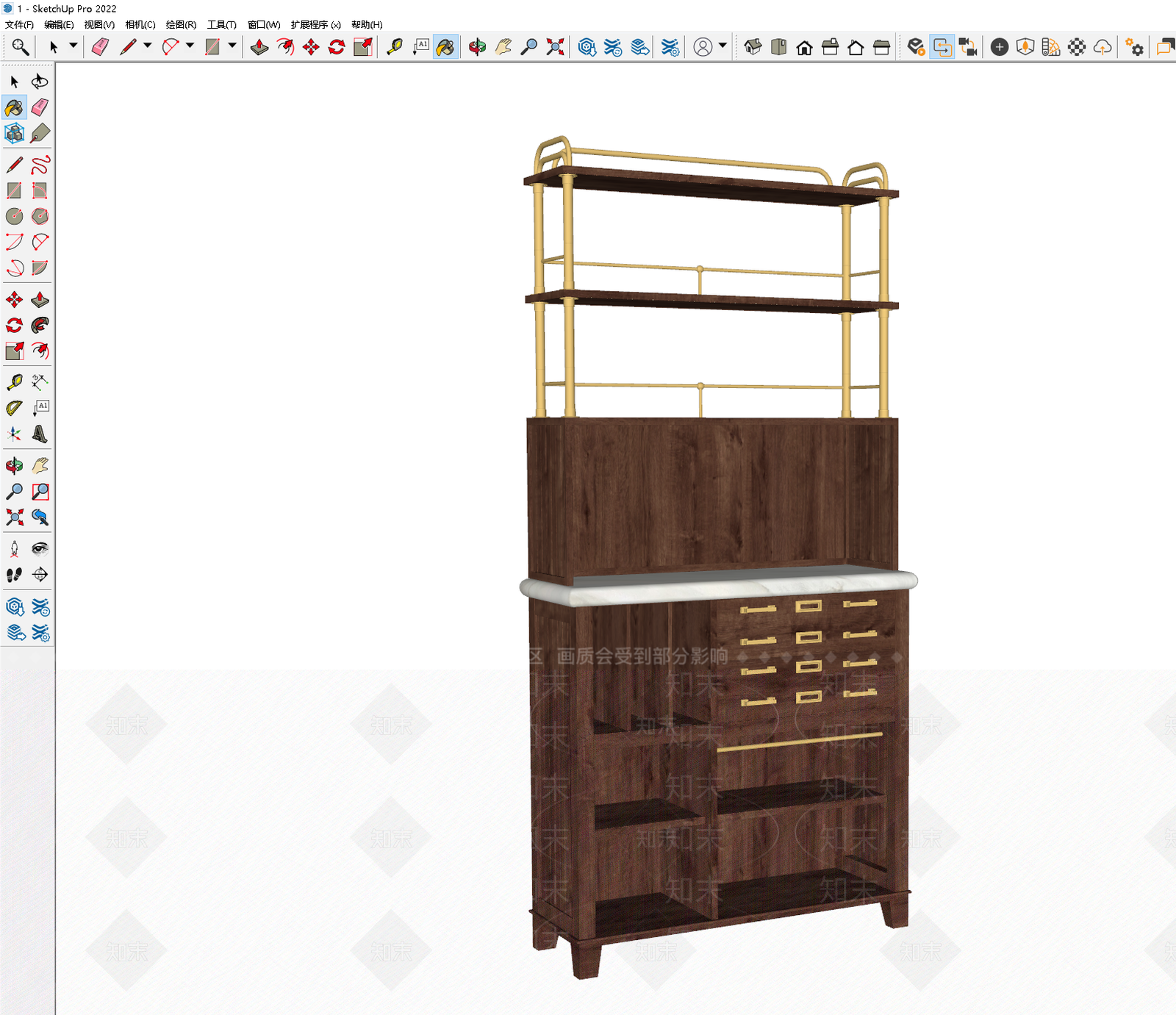Pick the Position Camera tool

(14, 548)
